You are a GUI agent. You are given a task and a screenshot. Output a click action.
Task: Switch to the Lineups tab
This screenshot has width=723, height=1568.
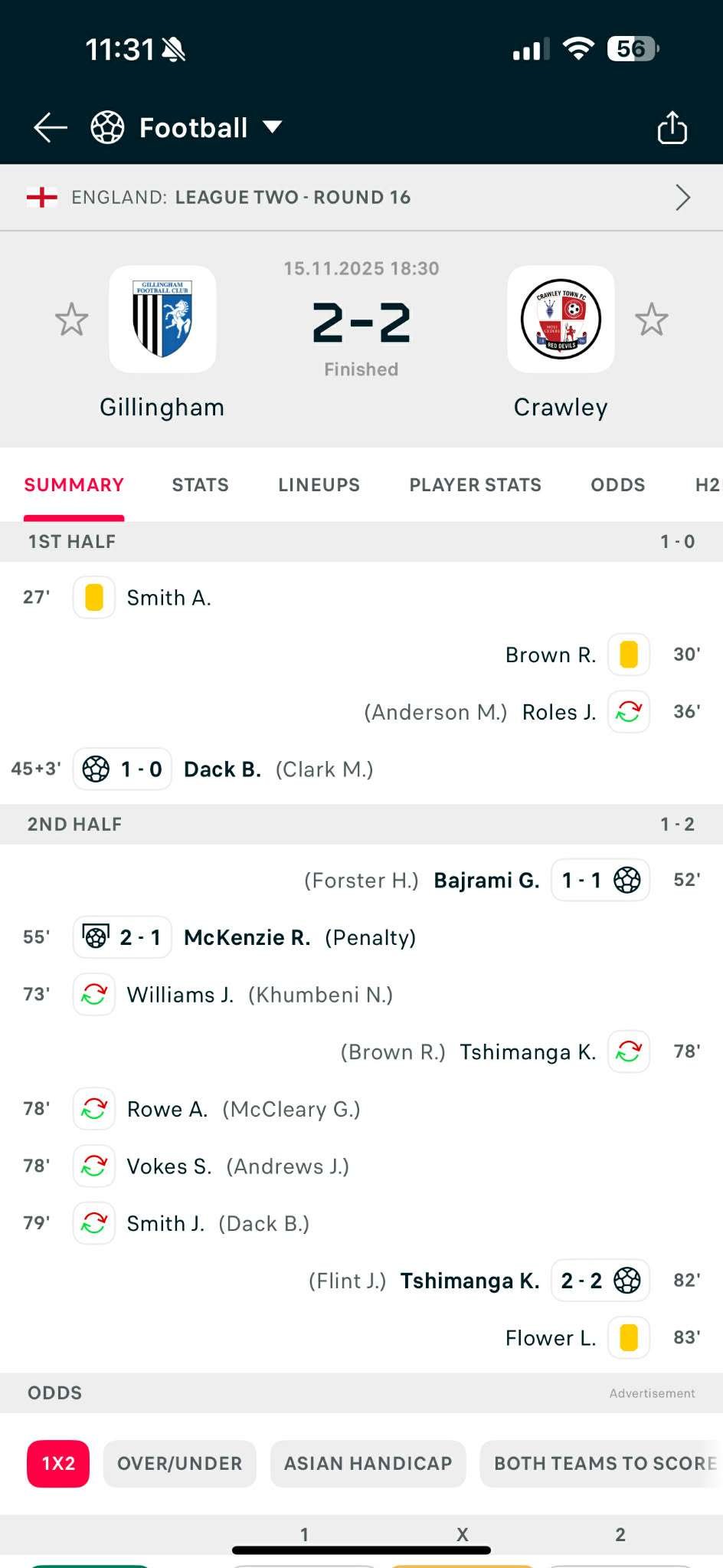[x=319, y=484]
